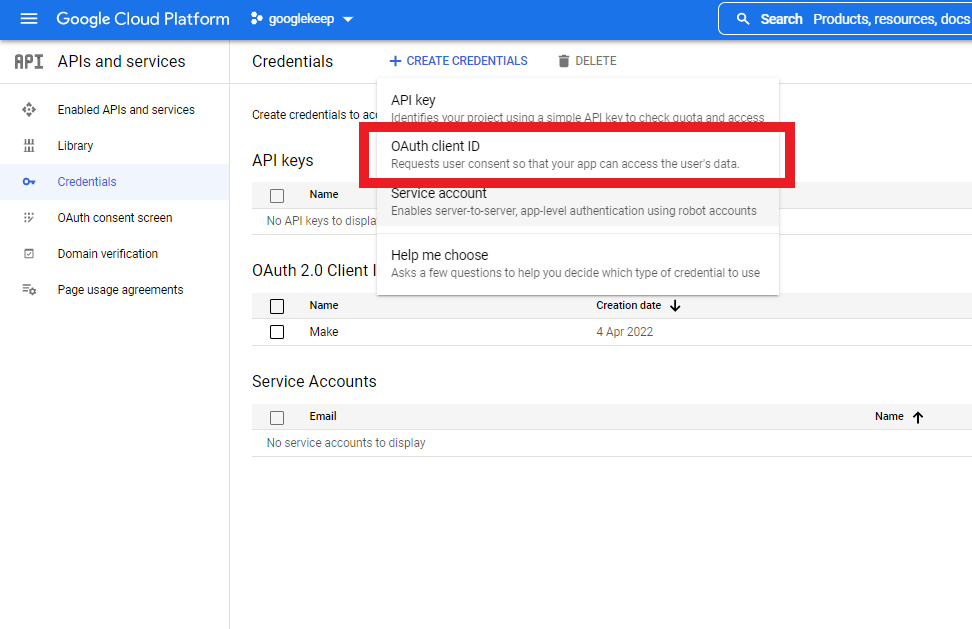The height and width of the screenshot is (629, 972).
Task: Expand the googlekeep project selector arrow
Action: (348, 19)
